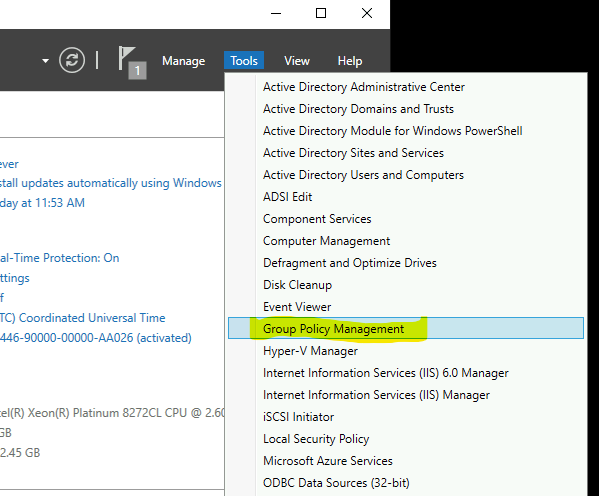Screen dimensions: 599x496
Task: Open Internet Information Services (IIS) Manager
Action: pos(406,395)
